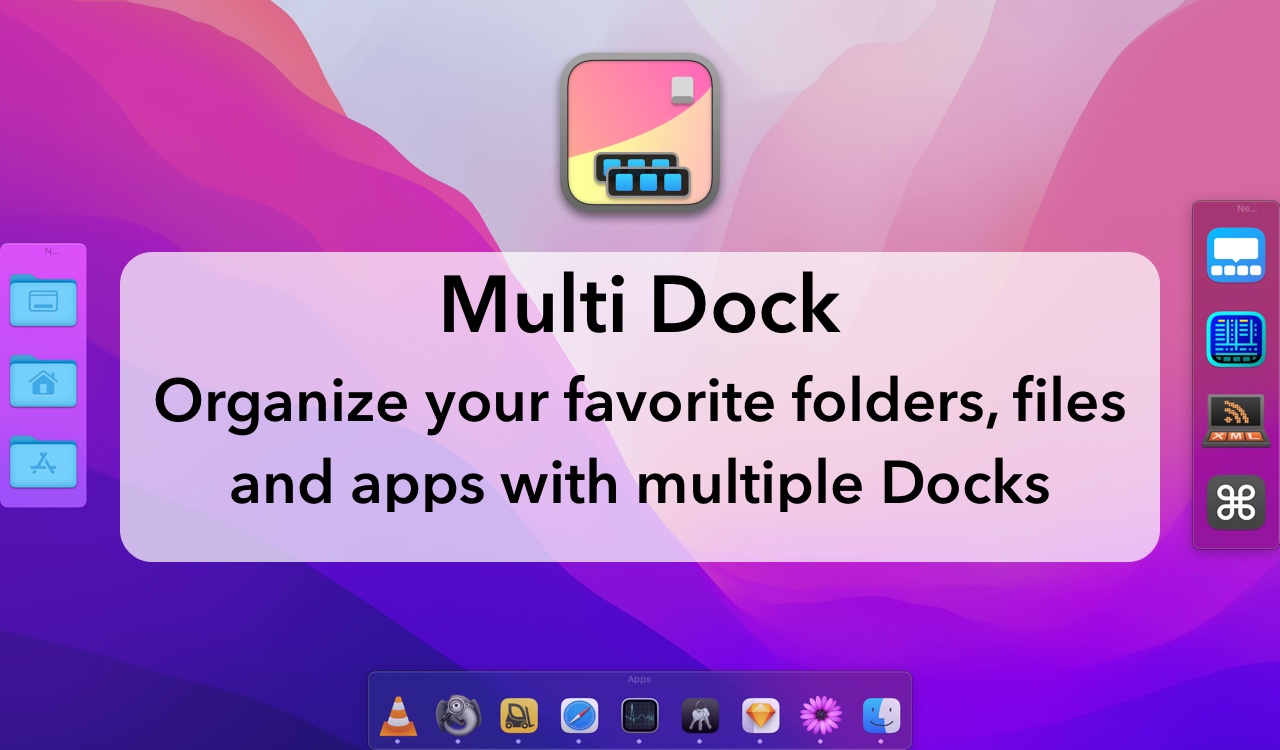Open the Multi Dock speech-bubble icon on right
This screenshot has width=1280, height=750.
click(1234, 254)
